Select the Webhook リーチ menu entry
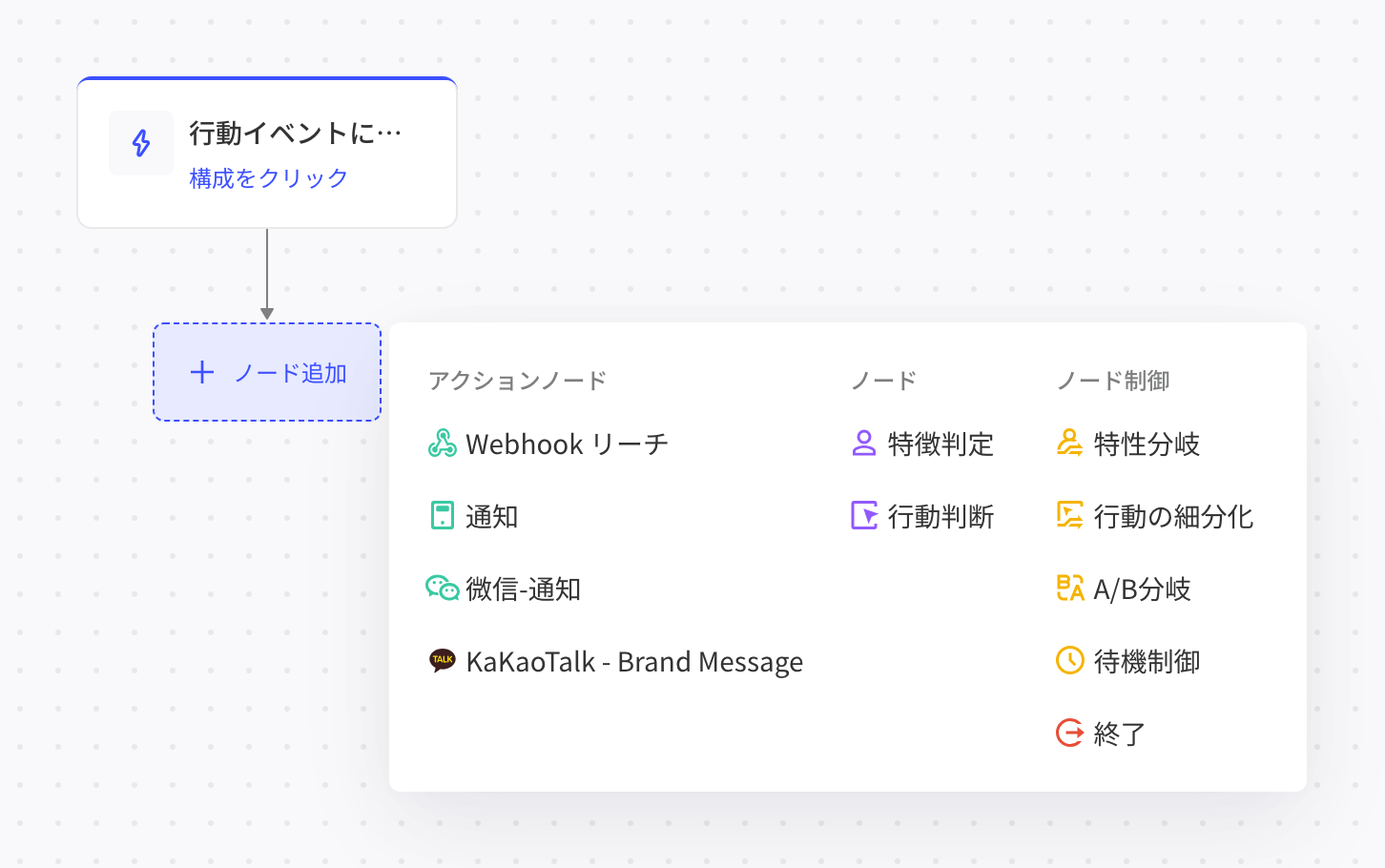Screen dimensions: 1385x868 pos(548,444)
